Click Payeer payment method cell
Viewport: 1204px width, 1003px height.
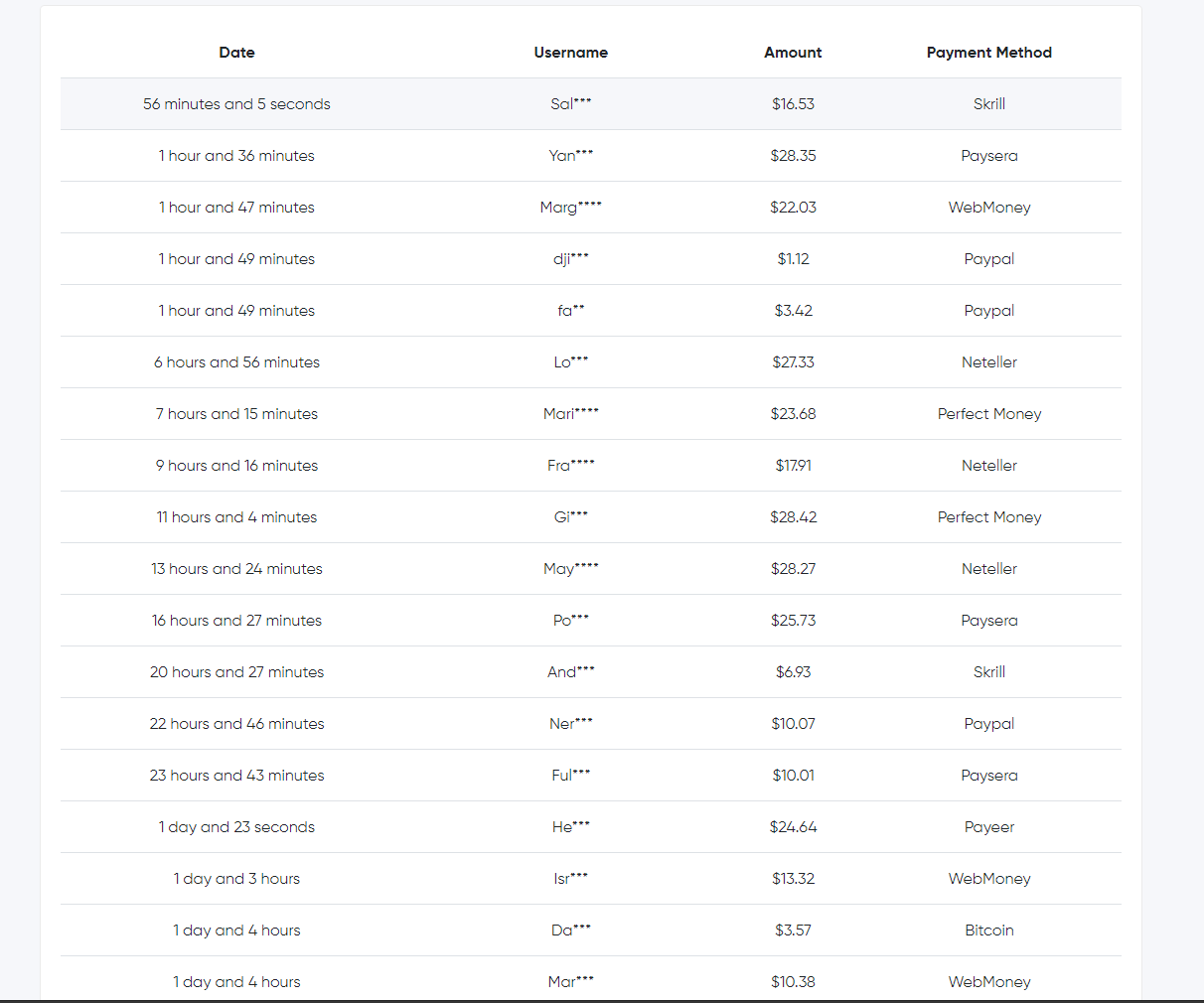tap(989, 827)
